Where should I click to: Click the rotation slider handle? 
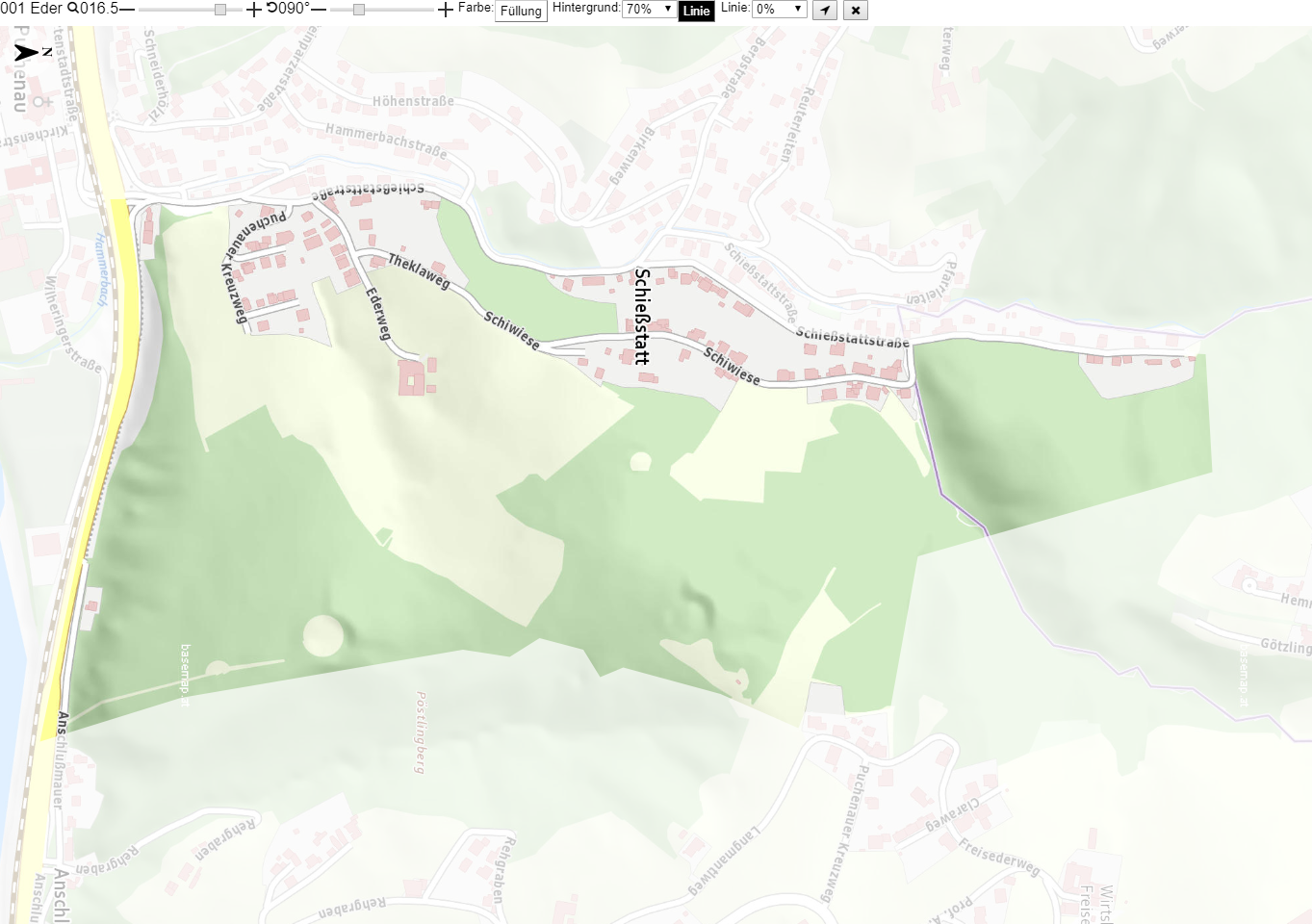click(359, 10)
